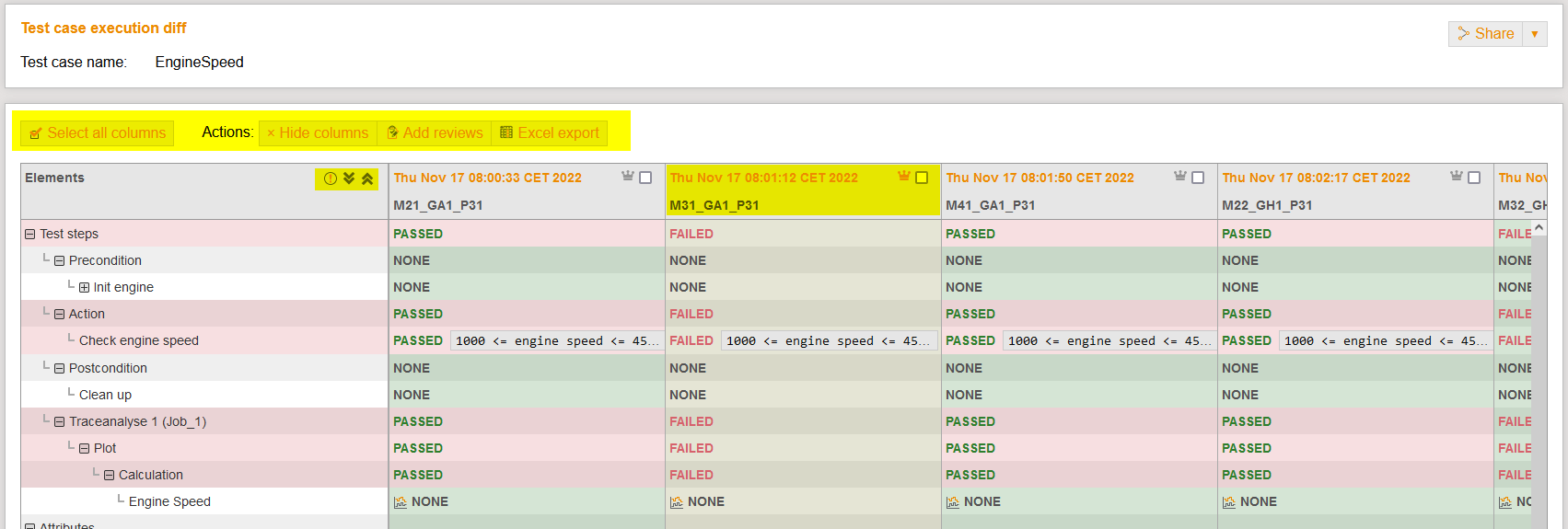Open execution Thu Nov 17 08:00:33 CET 2022

point(488,178)
